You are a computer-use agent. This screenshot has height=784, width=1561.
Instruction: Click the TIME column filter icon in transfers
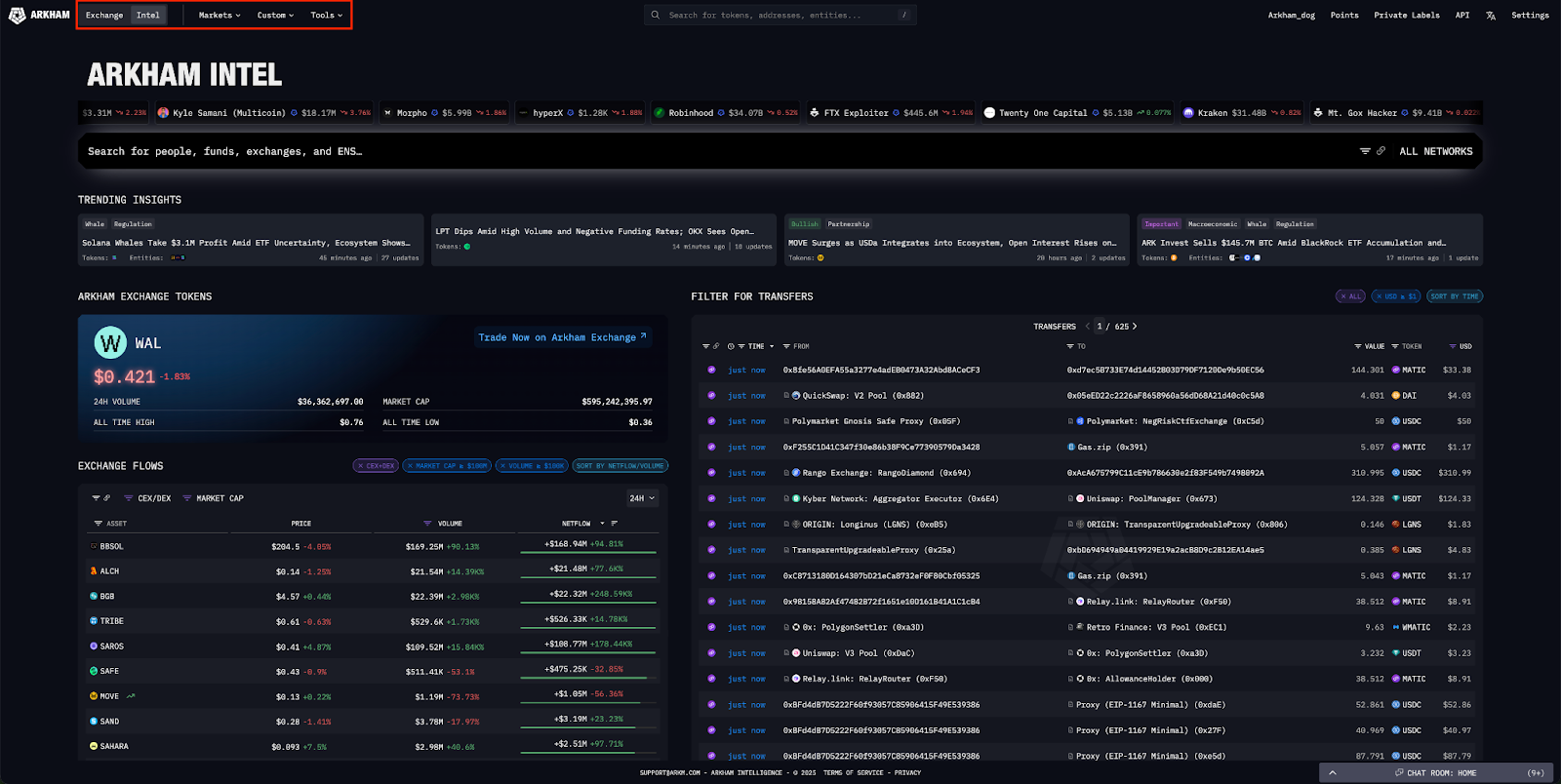point(741,346)
